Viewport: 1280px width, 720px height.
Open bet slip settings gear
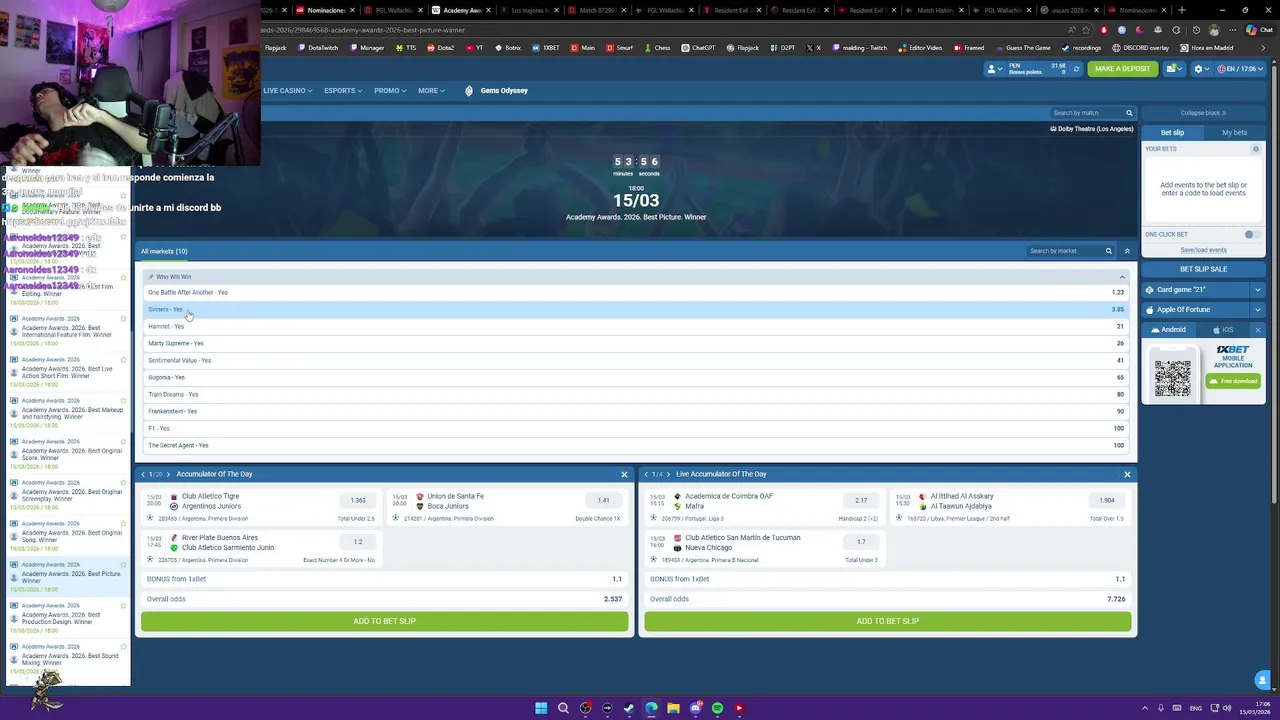click(1256, 149)
